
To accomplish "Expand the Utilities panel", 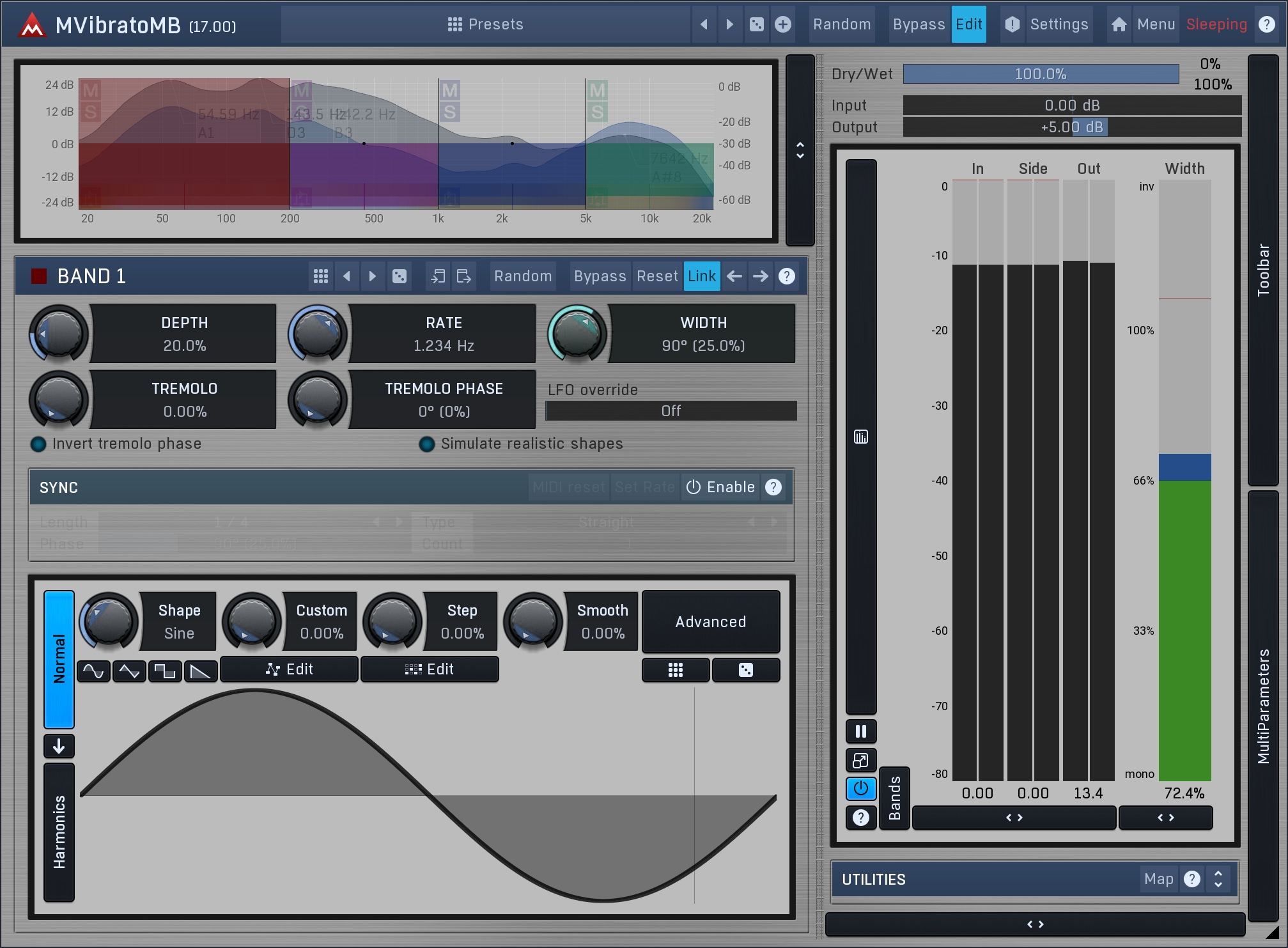I will coord(1218,880).
